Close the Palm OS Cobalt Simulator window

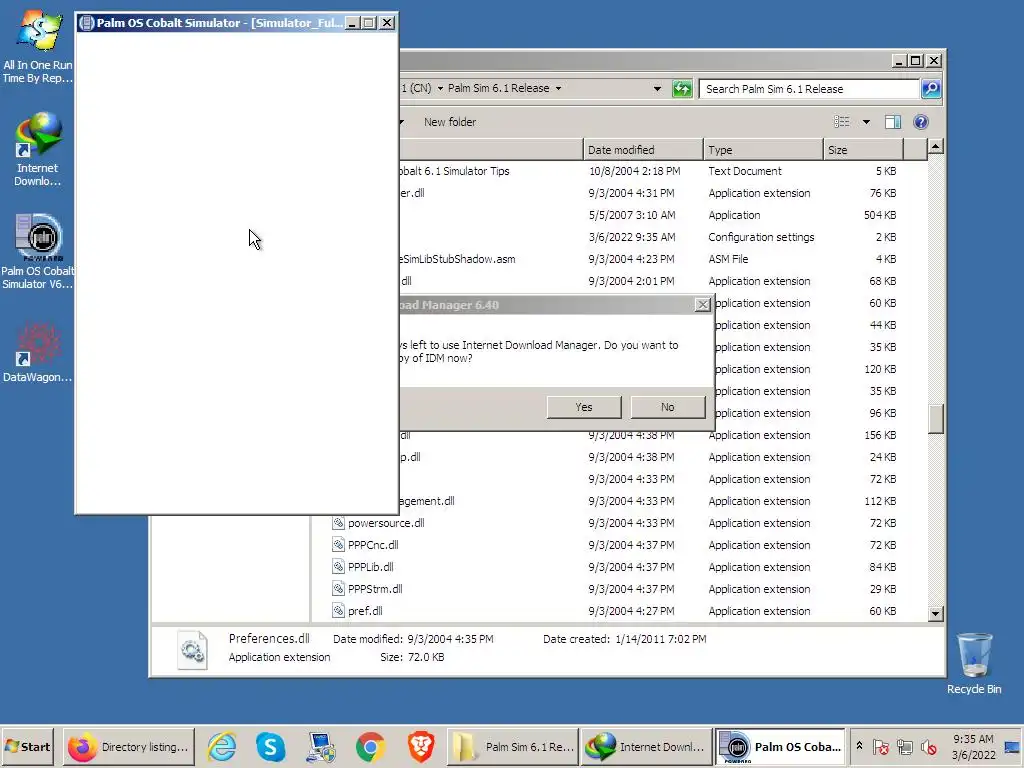387,23
